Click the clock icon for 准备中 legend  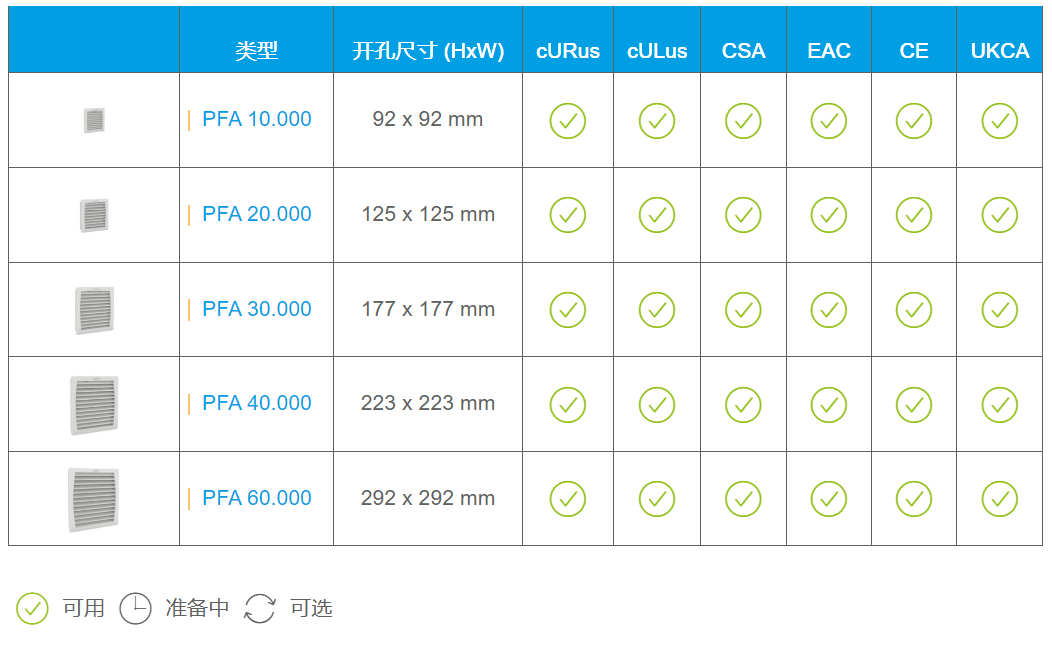pyautogui.click(x=136, y=608)
